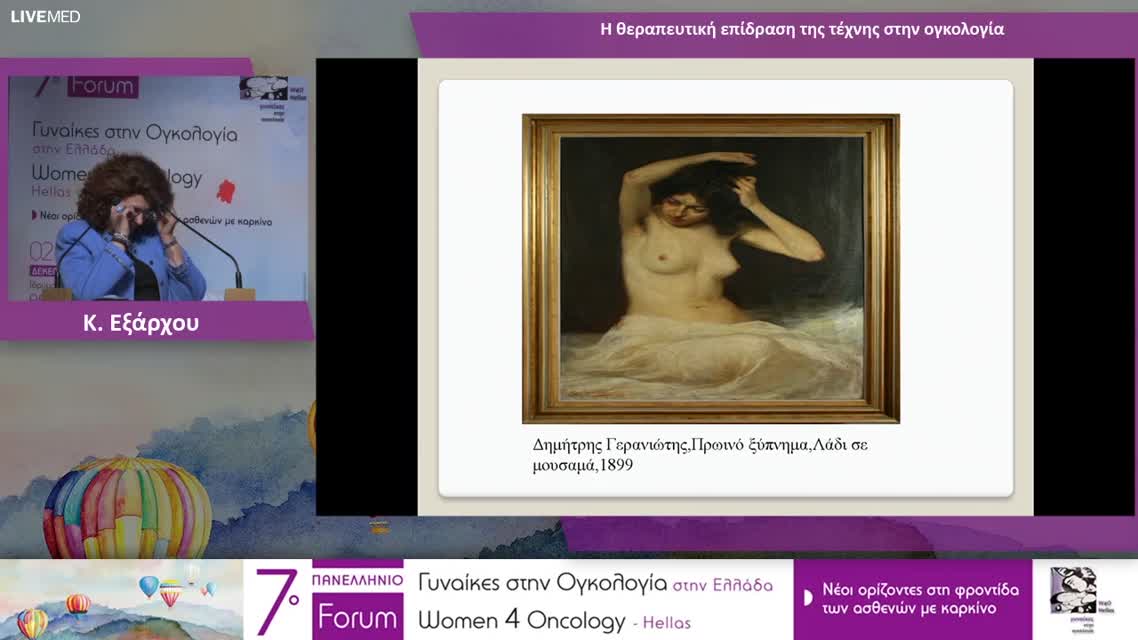
Task: Click the caption line μουσαμά, 1899
Action: (583, 465)
